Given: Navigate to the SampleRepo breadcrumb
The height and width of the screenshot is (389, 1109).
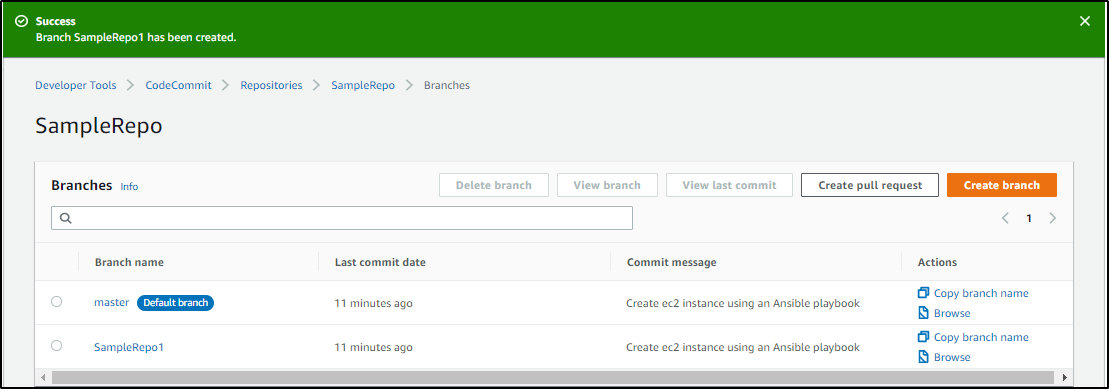Looking at the screenshot, I should coord(363,85).
